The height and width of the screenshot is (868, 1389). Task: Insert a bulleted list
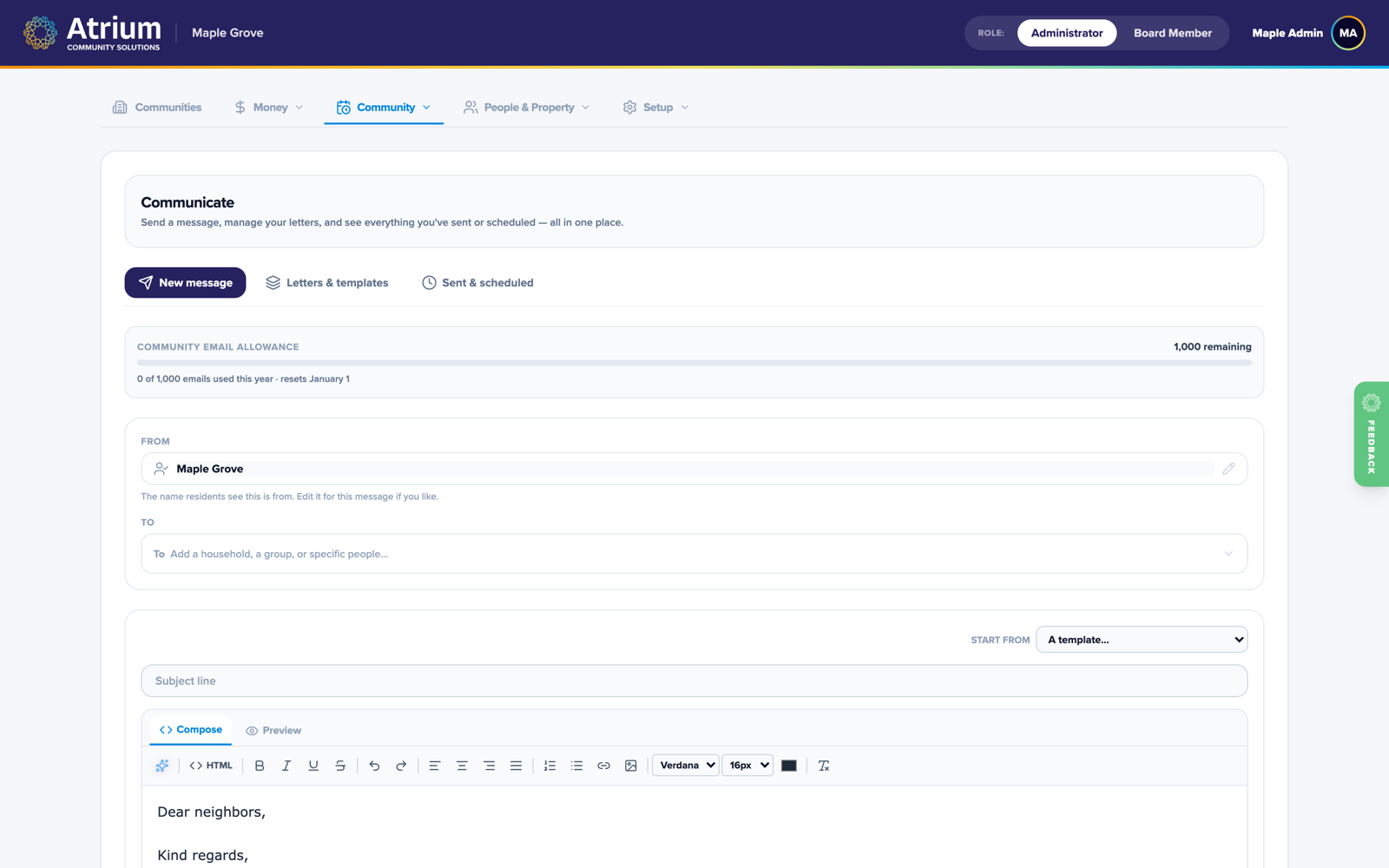576,766
